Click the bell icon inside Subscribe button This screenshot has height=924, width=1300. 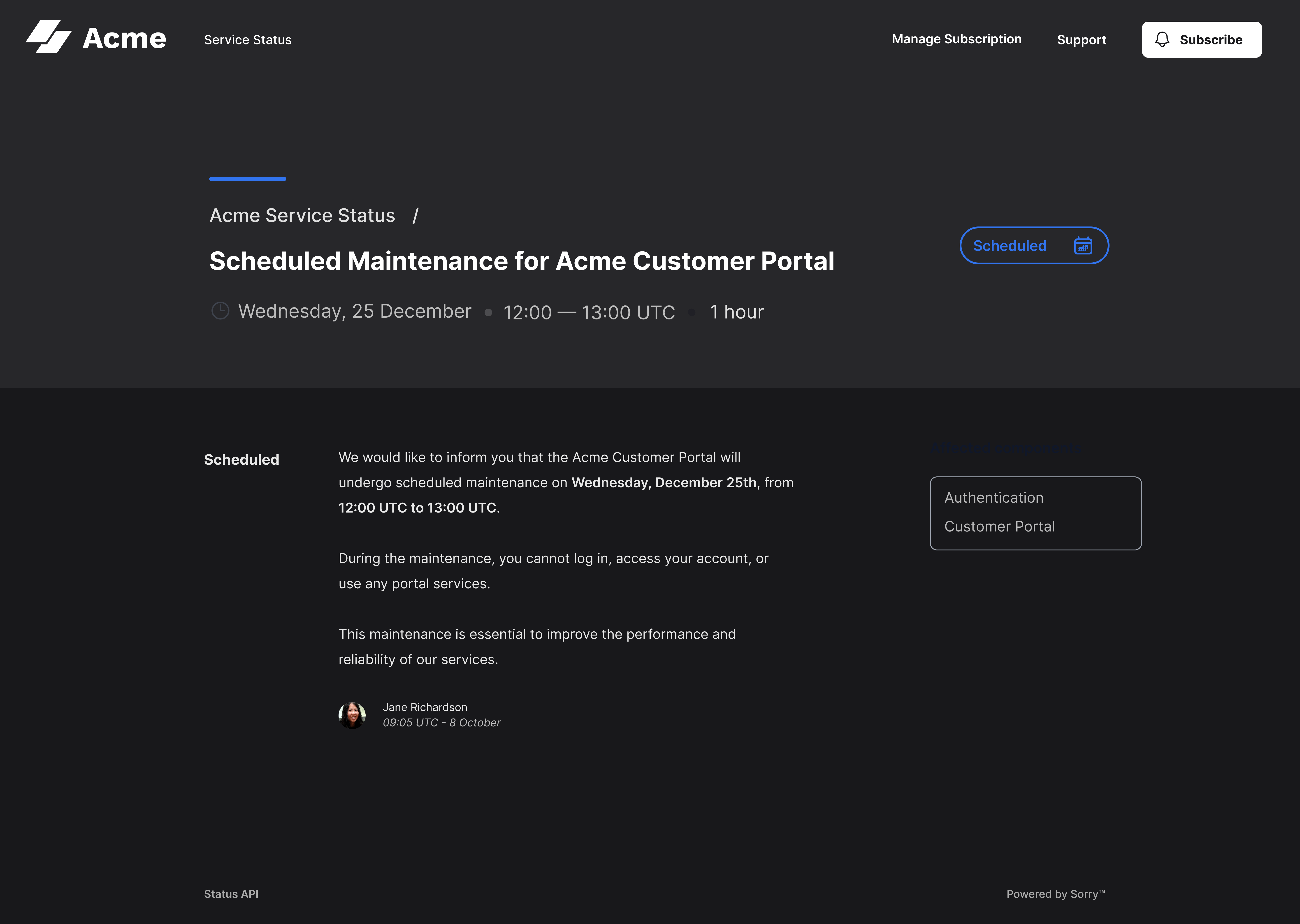(x=1162, y=39)
